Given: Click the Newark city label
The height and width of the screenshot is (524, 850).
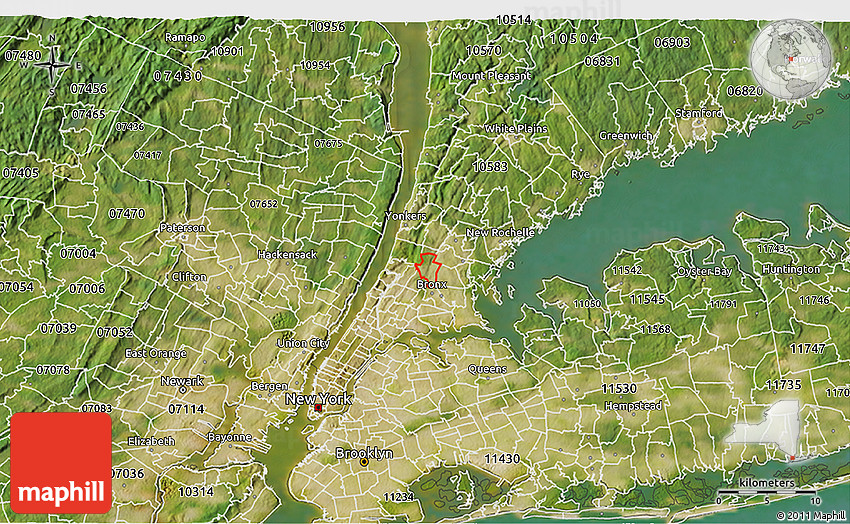Looking at the screenshot, I should point(182,381).
